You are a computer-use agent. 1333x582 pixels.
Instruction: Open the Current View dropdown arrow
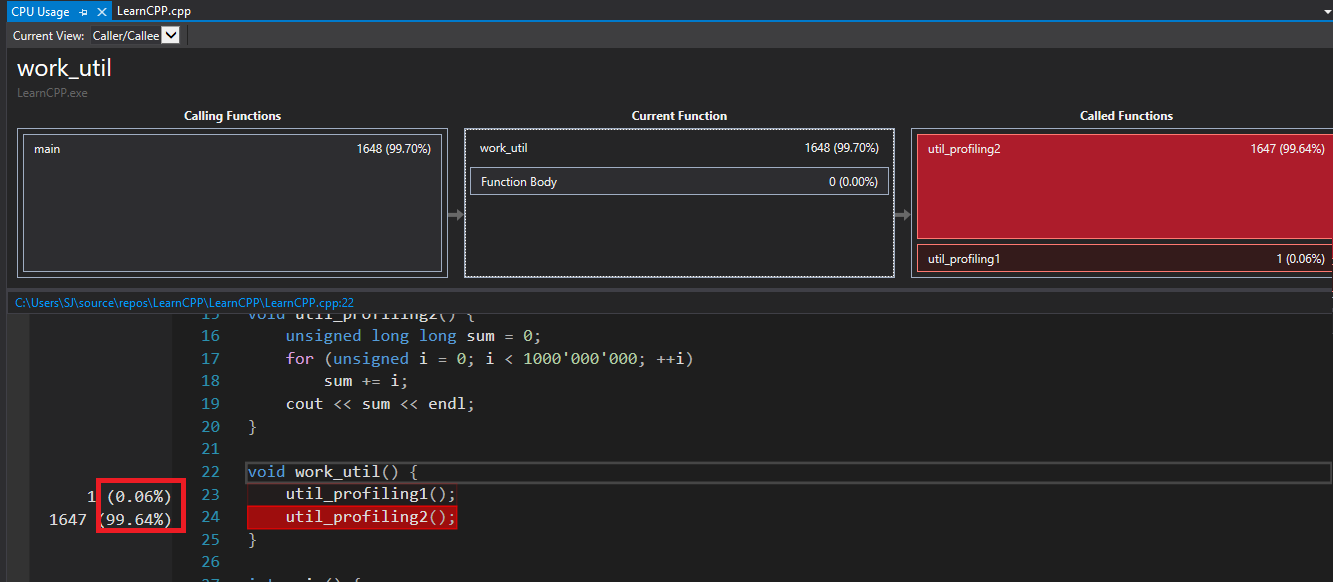[170, 35]
